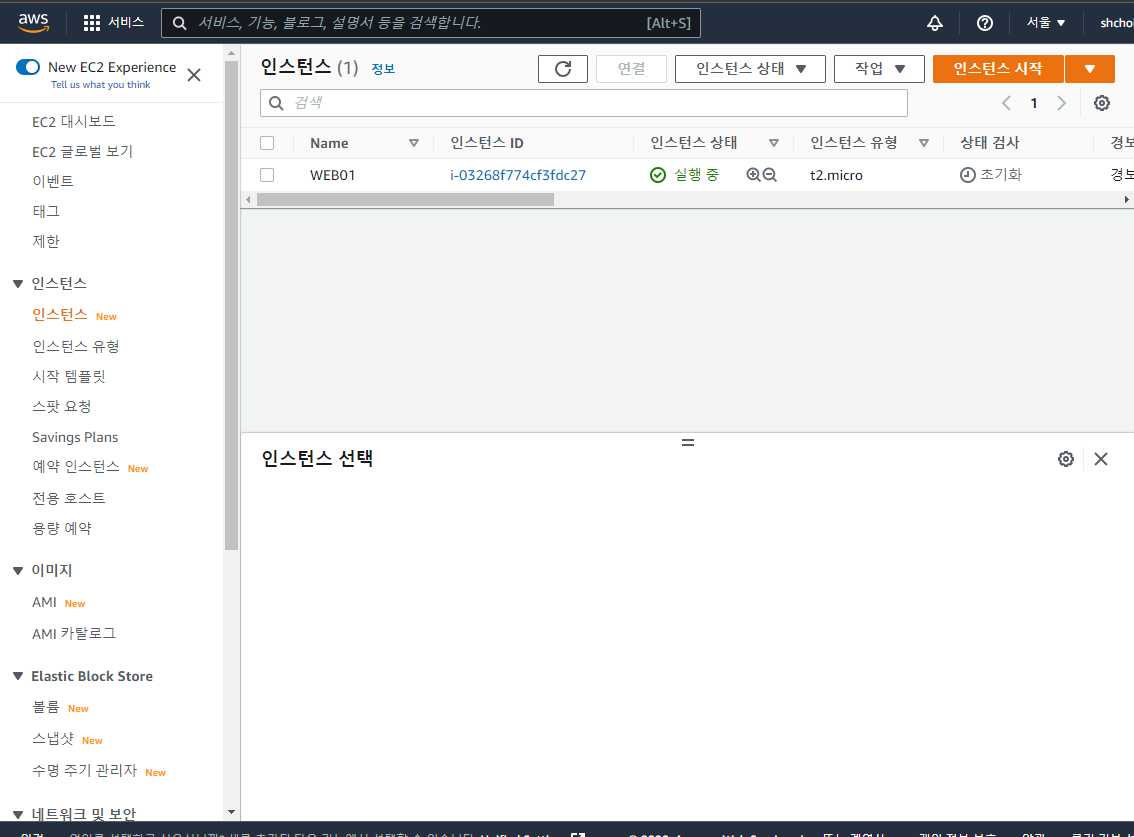Screen dimensions: 1134x837
Task: Open EC2 대시보드 in sidebar
Action: [x=73, y=122]
